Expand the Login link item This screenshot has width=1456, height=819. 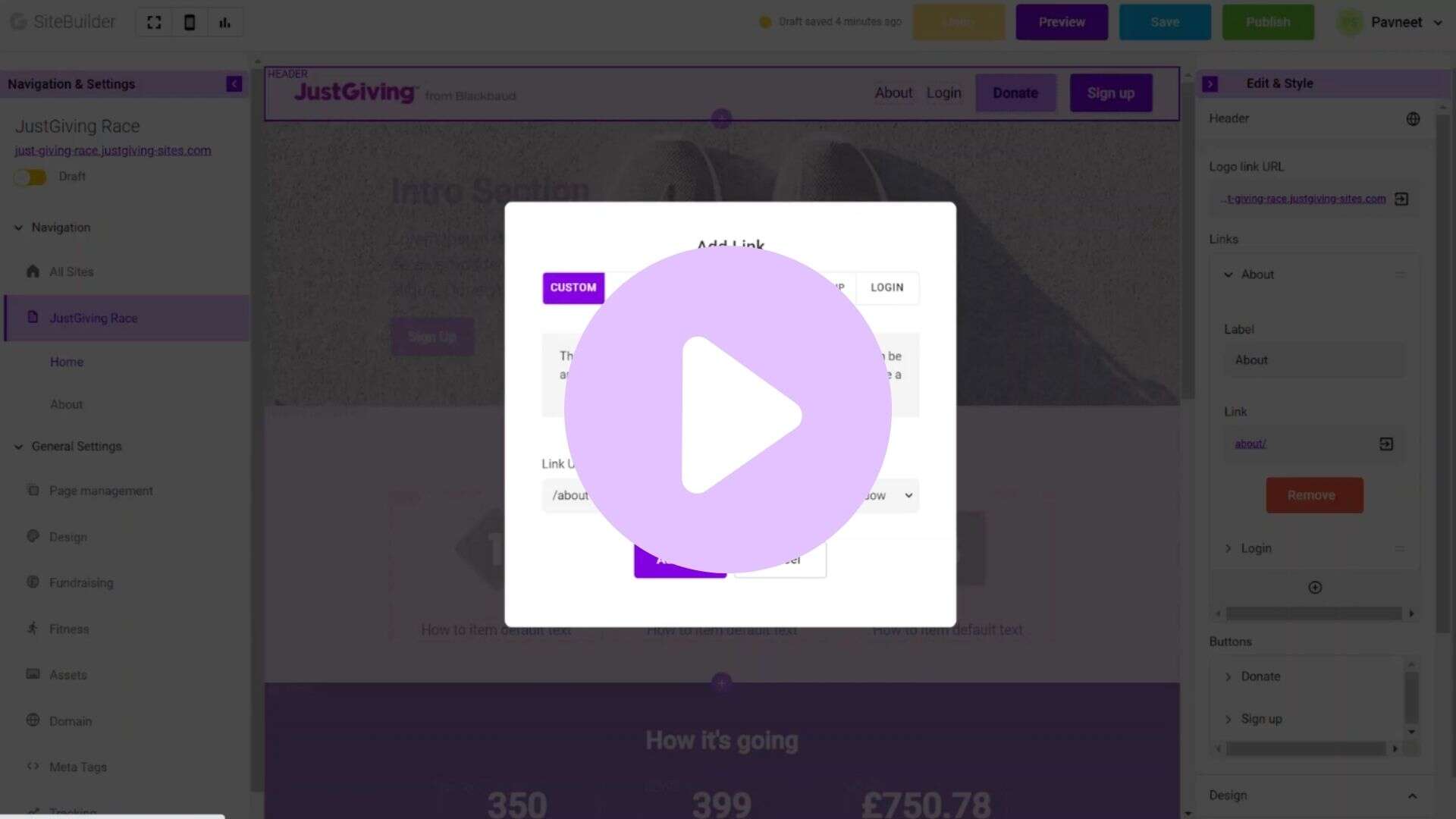(1228, 548)
